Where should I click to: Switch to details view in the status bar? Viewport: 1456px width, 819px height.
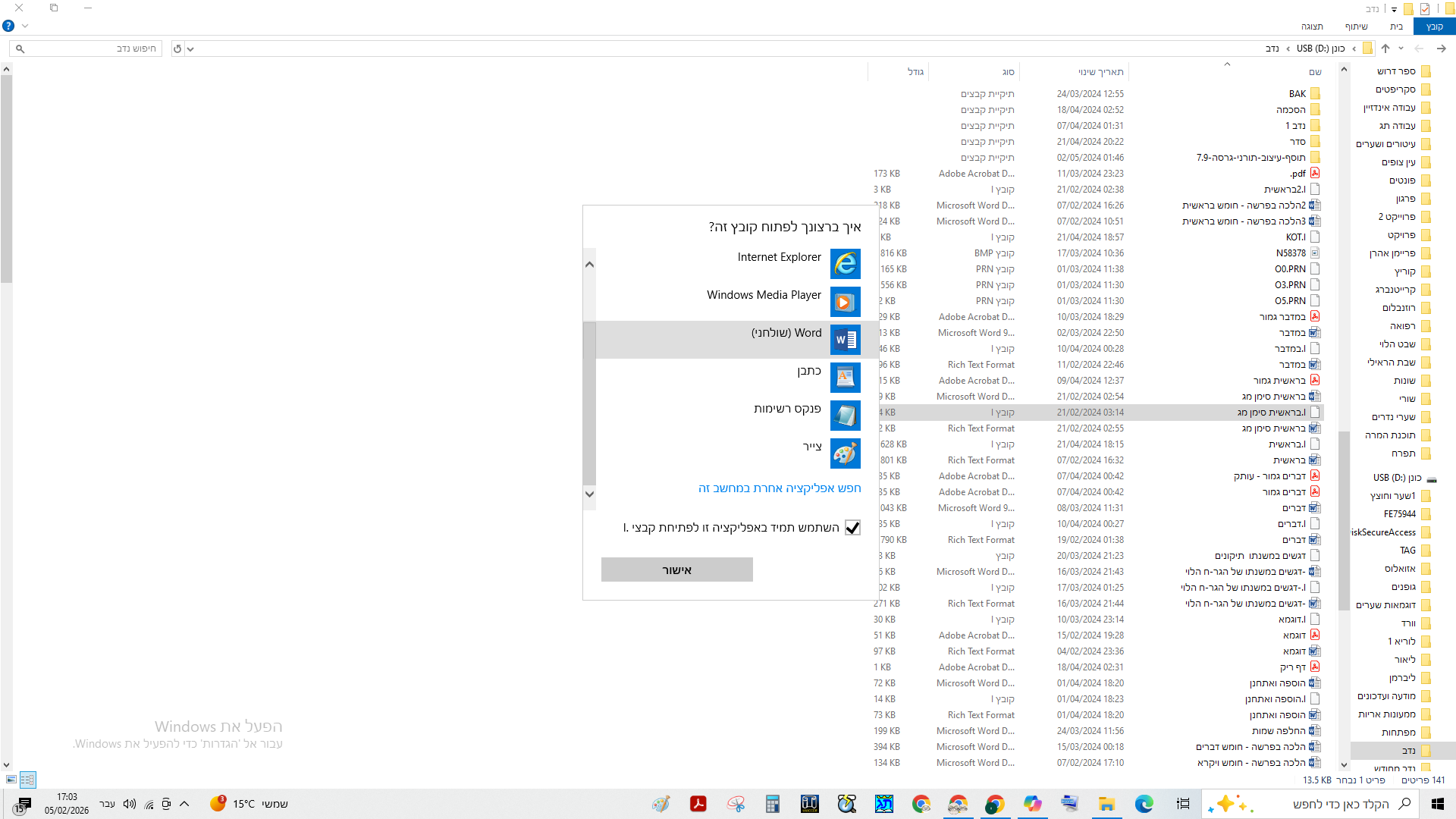[x=27, y=780]
